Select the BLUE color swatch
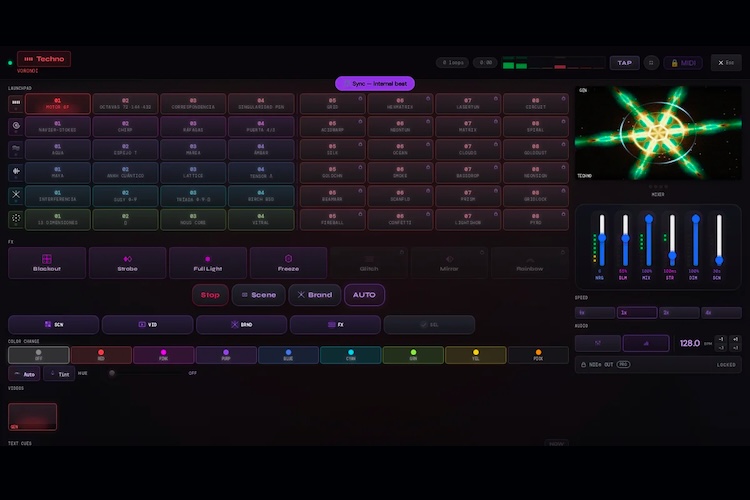Image resolution: width=750 pixels, height=500 pixels. (x=288, y=355)
